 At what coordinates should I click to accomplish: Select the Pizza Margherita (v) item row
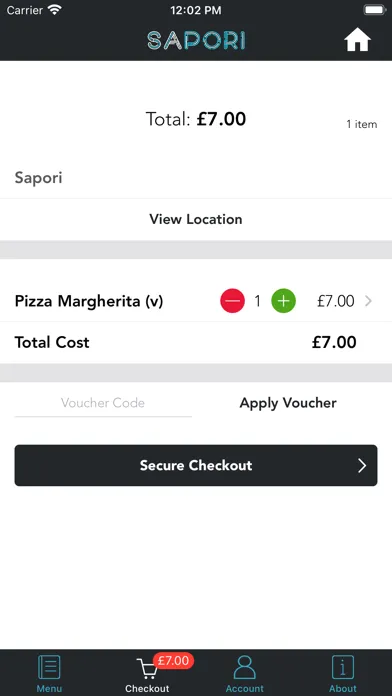click(196, 301)
